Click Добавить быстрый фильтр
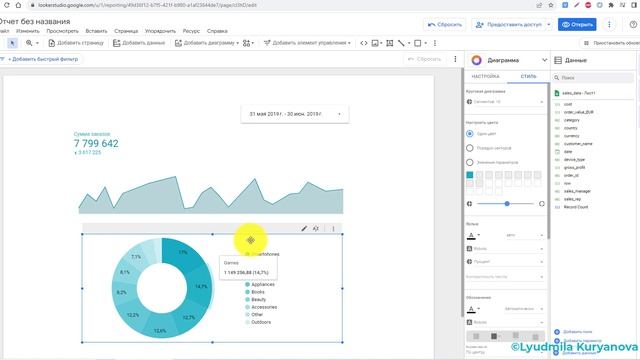This screenshot has height=360, width=640. (x=42, y=59)
